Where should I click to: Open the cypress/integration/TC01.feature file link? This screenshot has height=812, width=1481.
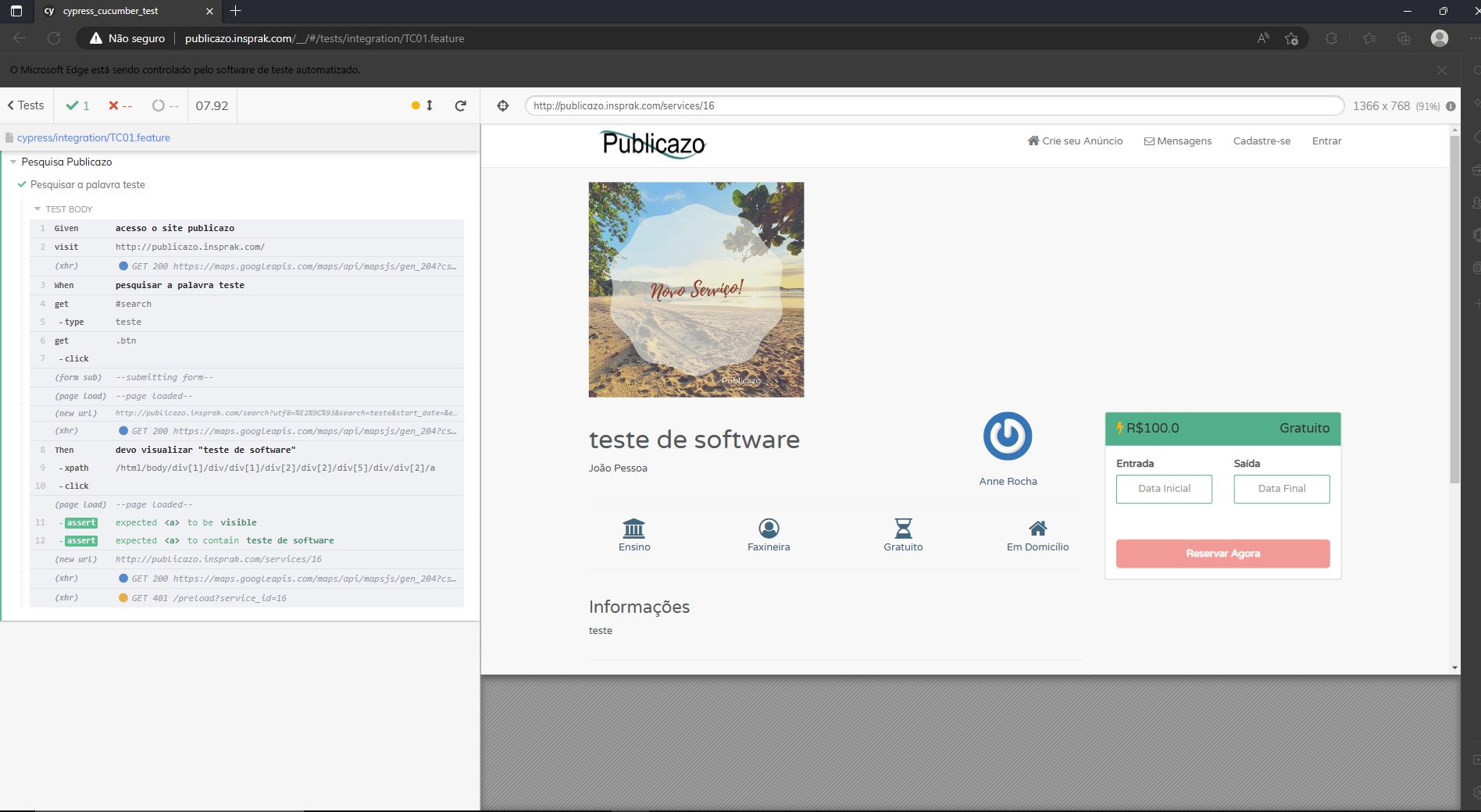pos(94,137)
